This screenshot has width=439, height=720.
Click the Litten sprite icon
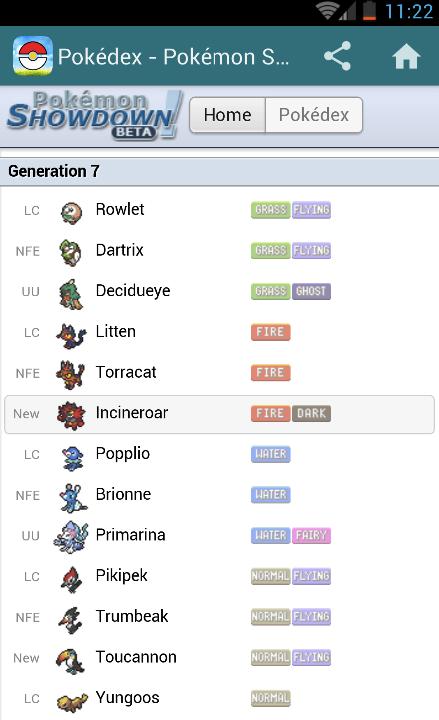[x=71, y=334]
